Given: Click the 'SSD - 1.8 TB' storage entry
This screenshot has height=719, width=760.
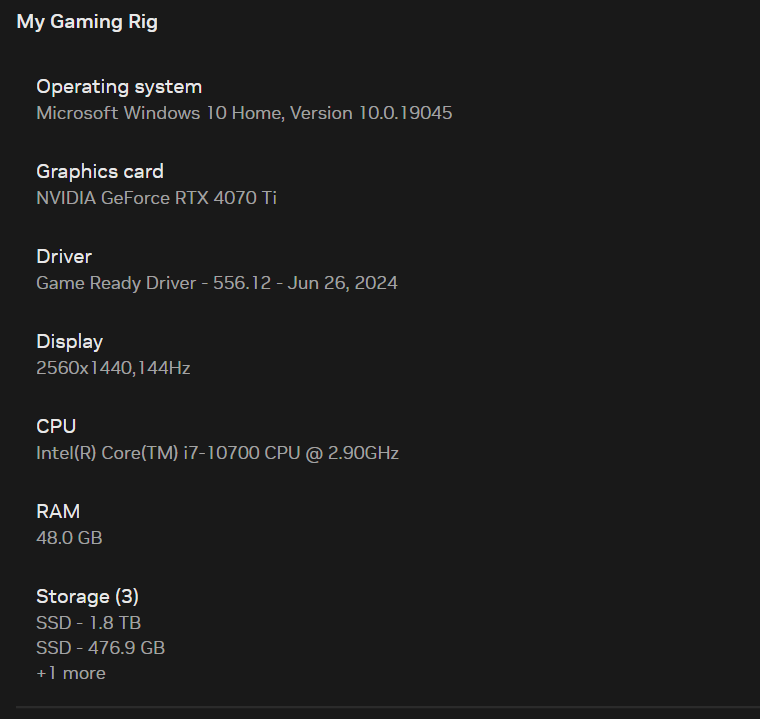Looking at the screenshot, I should tap(88, 623).
